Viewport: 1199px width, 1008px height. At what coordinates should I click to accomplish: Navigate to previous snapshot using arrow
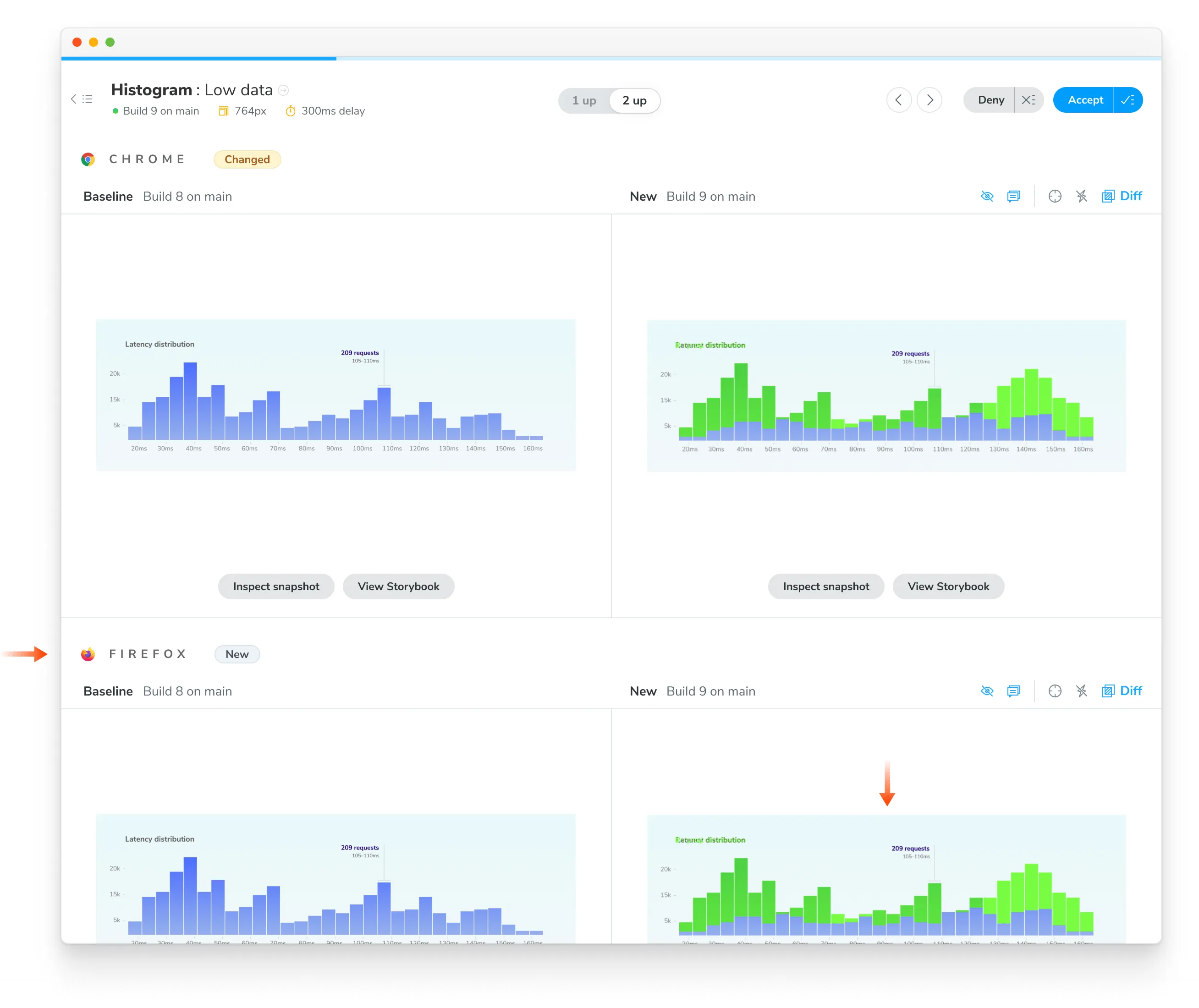pyautogui.click(x=898, y=99)
